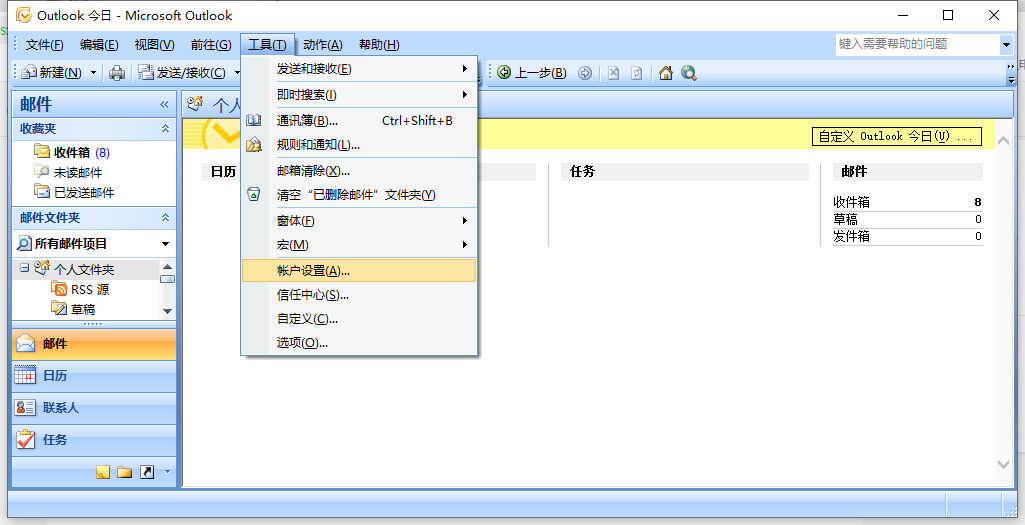Click the home icon in the toolbar
Viewport: 1025px width, 525px height.
click(x=665, y=73)
